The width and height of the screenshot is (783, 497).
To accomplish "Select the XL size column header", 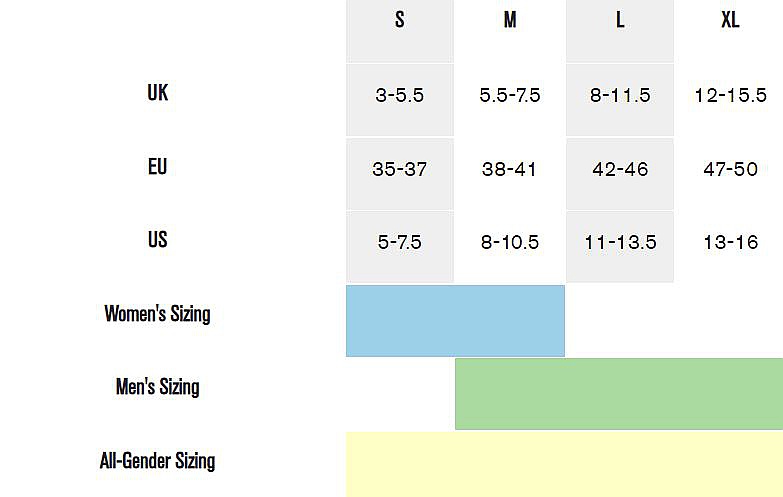I will tap(730, 21).
